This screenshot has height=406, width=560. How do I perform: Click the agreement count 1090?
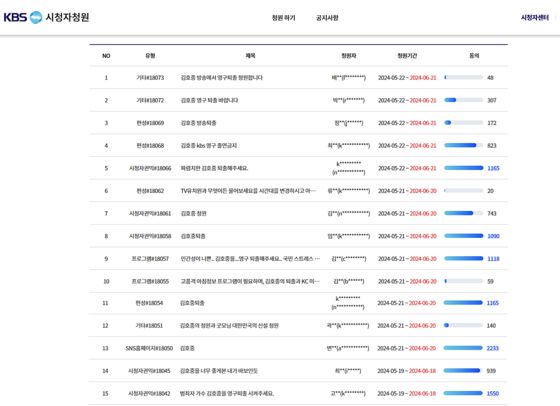coord(494,236)
